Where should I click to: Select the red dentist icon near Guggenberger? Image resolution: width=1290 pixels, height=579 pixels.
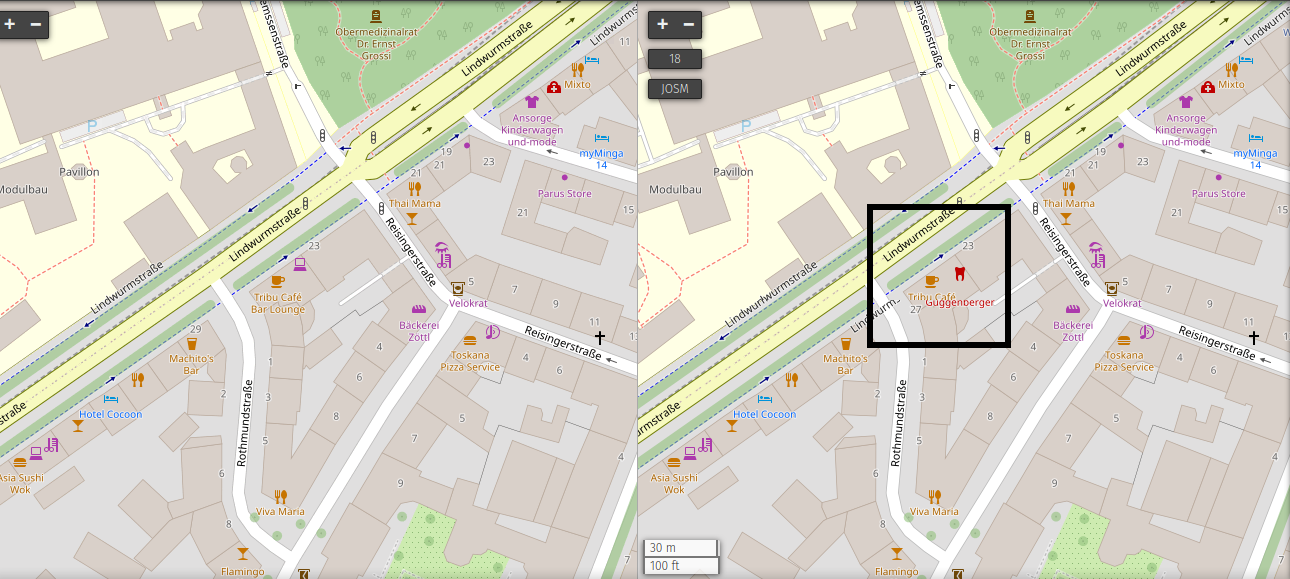(959, 274)
